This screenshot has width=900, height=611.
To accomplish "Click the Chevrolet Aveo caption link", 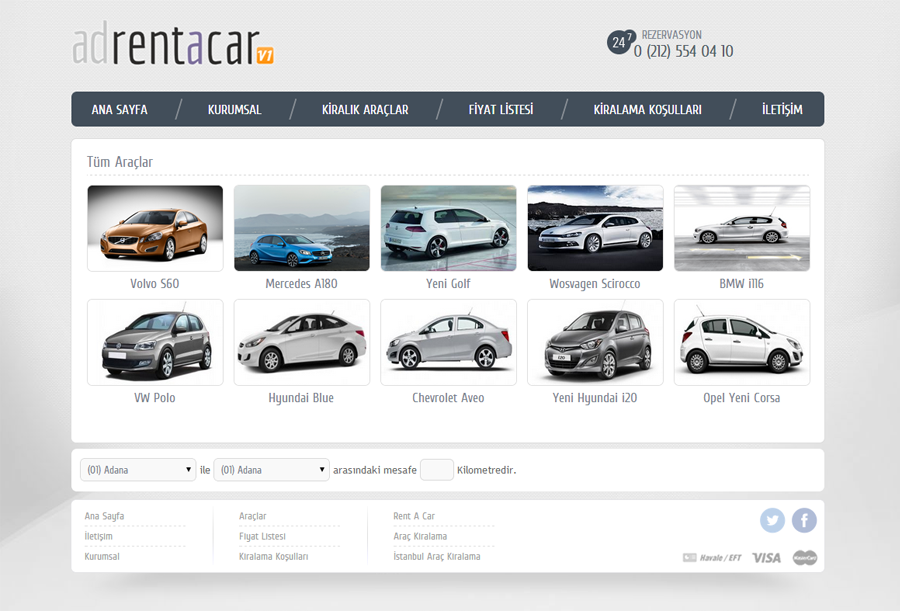I will coord(448,398).
